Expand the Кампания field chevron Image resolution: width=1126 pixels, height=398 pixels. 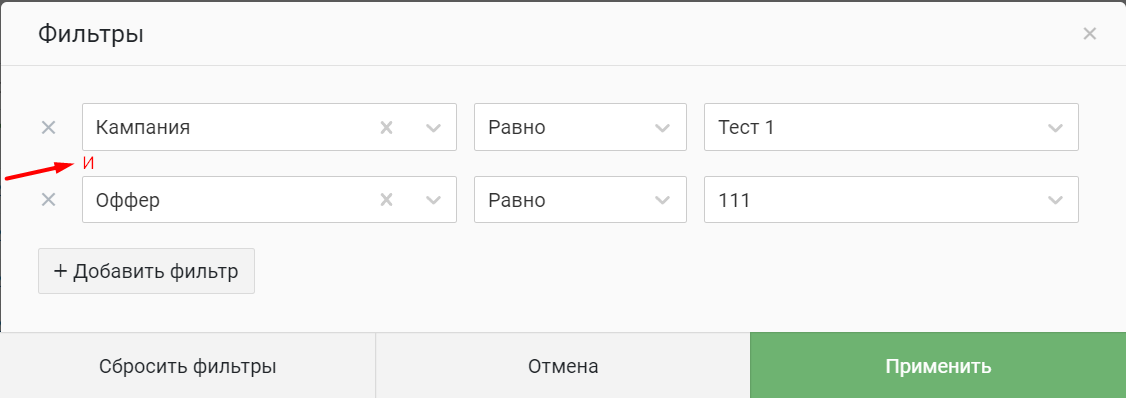[x=433, y=128]
